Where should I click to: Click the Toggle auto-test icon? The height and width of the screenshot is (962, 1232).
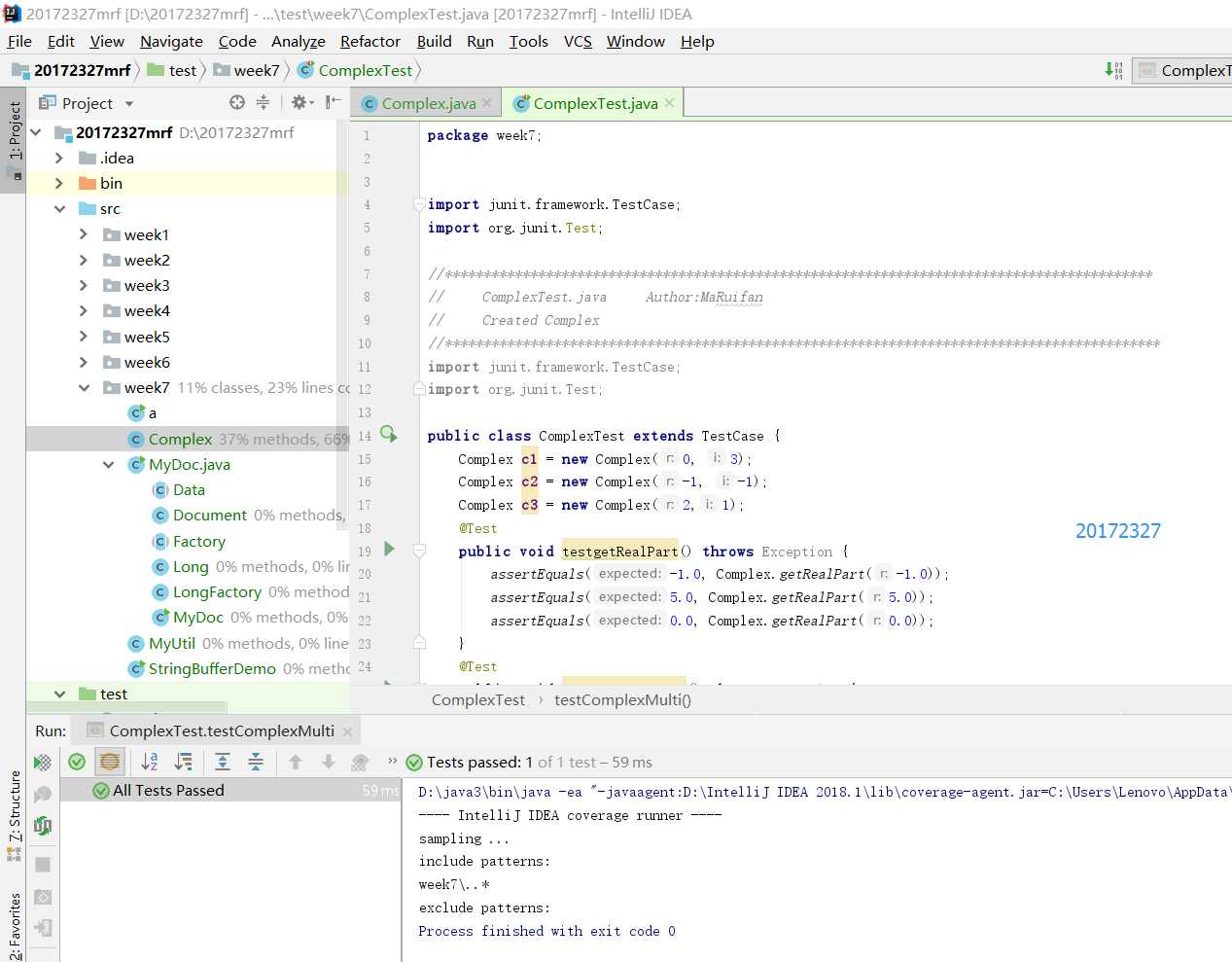click(43, 826)
